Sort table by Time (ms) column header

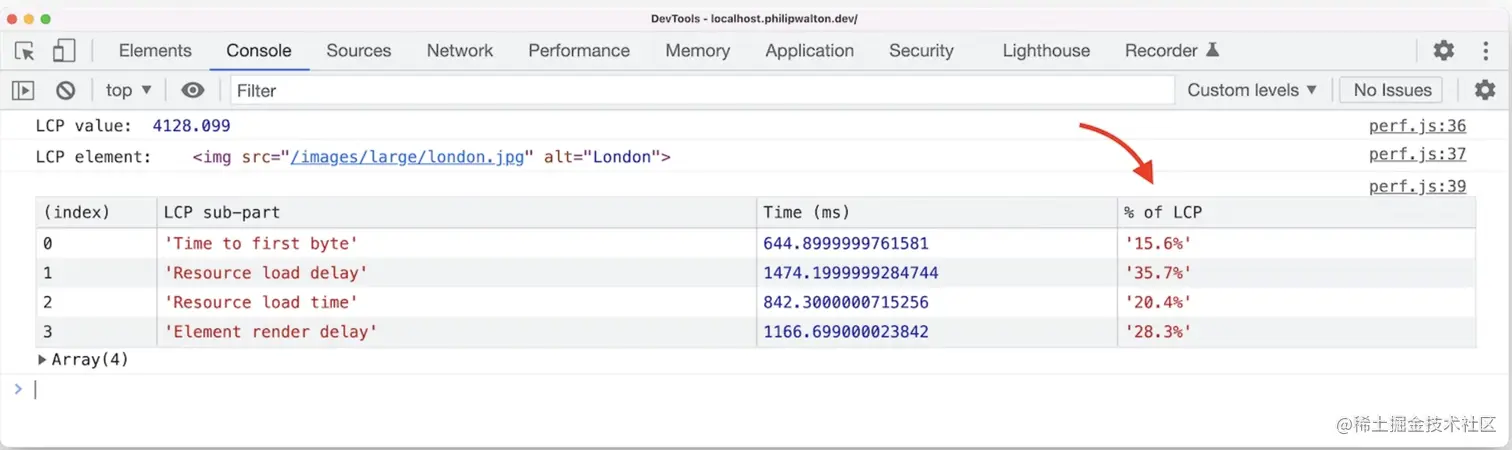pyautogui.click(x=805, y=212)
